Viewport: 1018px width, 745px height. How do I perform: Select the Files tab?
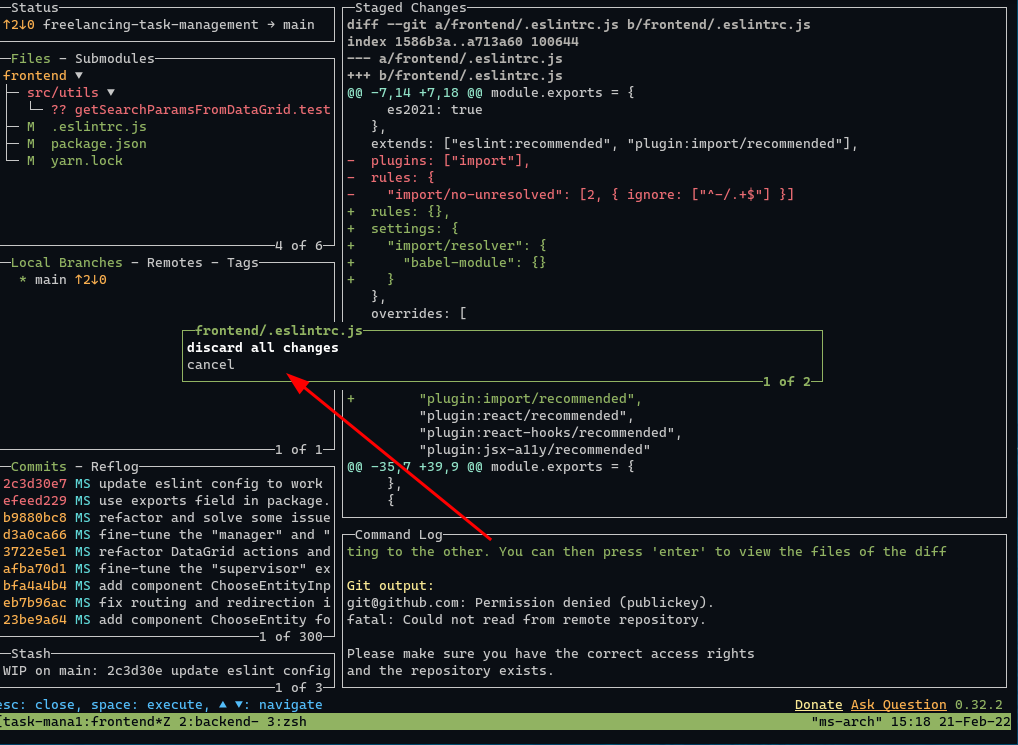point(31,58)
